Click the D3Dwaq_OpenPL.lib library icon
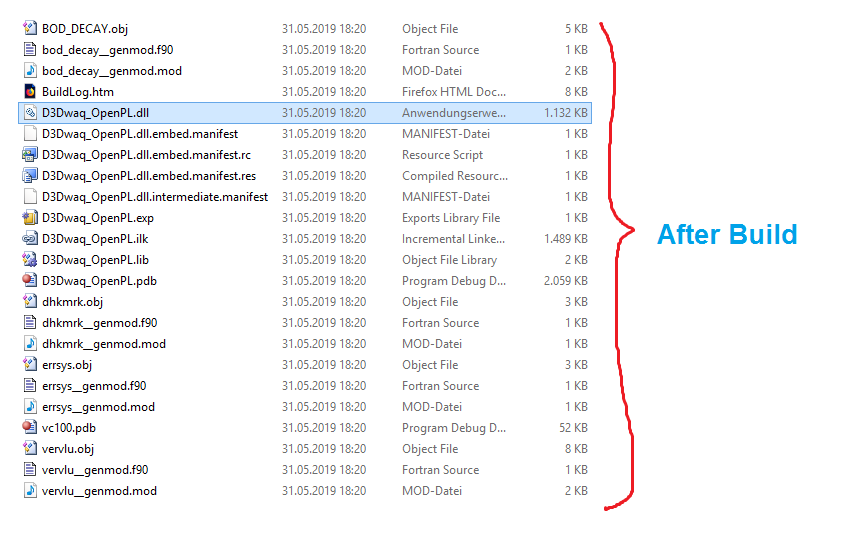Viewport: 861px width, 541px height. coord(30,260)
